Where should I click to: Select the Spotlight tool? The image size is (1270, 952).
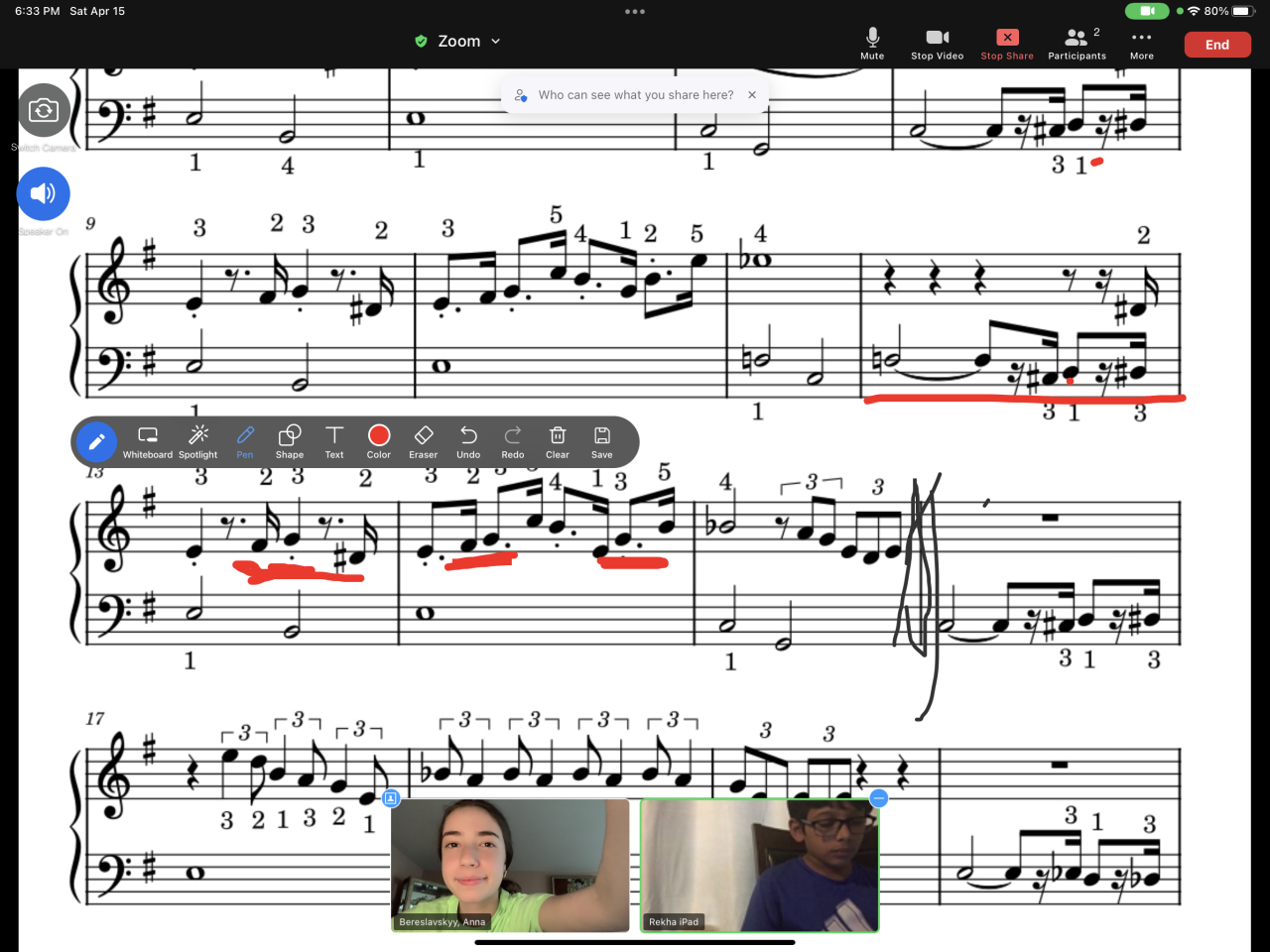click(x=198, y=442)
